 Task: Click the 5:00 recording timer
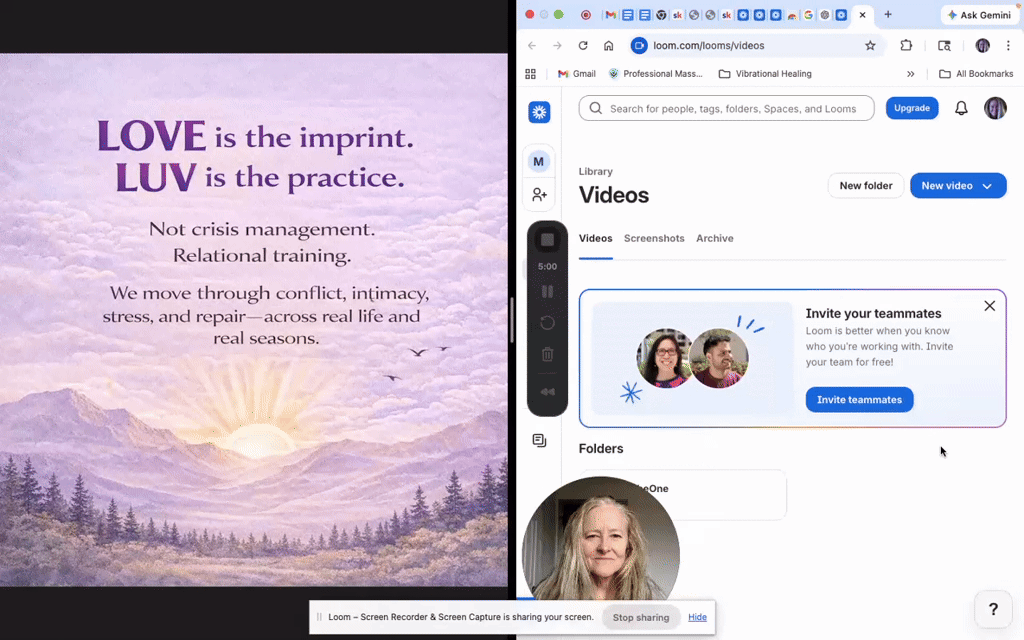tap(547, 266)
